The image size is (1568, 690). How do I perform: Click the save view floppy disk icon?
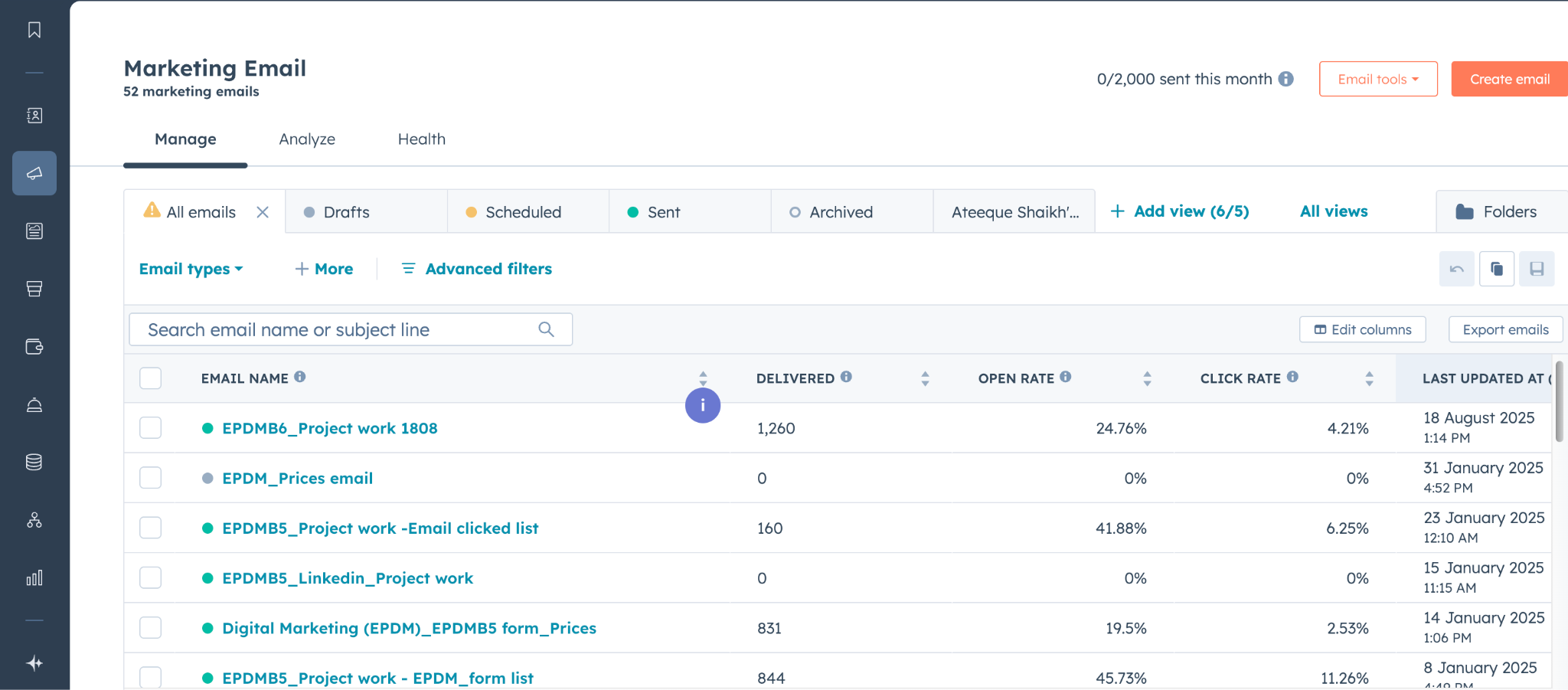[1537, 269]
